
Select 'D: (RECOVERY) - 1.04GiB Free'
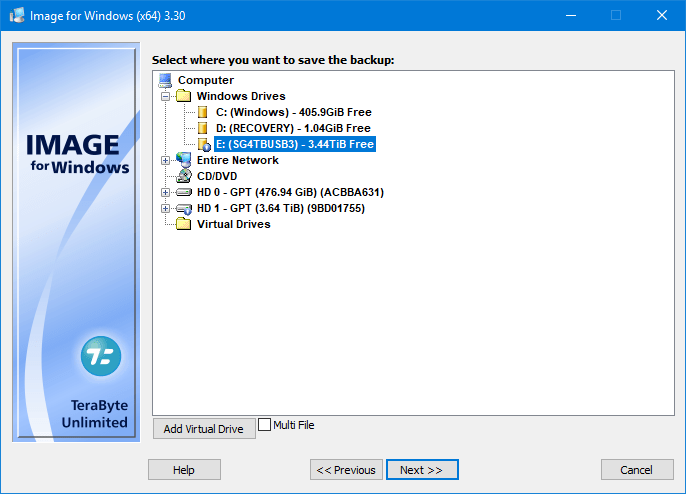tap(293, 128)
